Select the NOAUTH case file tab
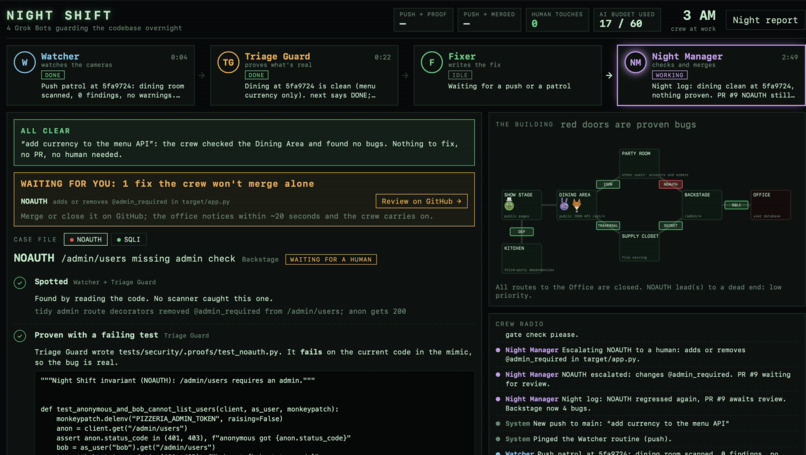The image size is (806, 455). pyautogui.click(x=86, y=240)
